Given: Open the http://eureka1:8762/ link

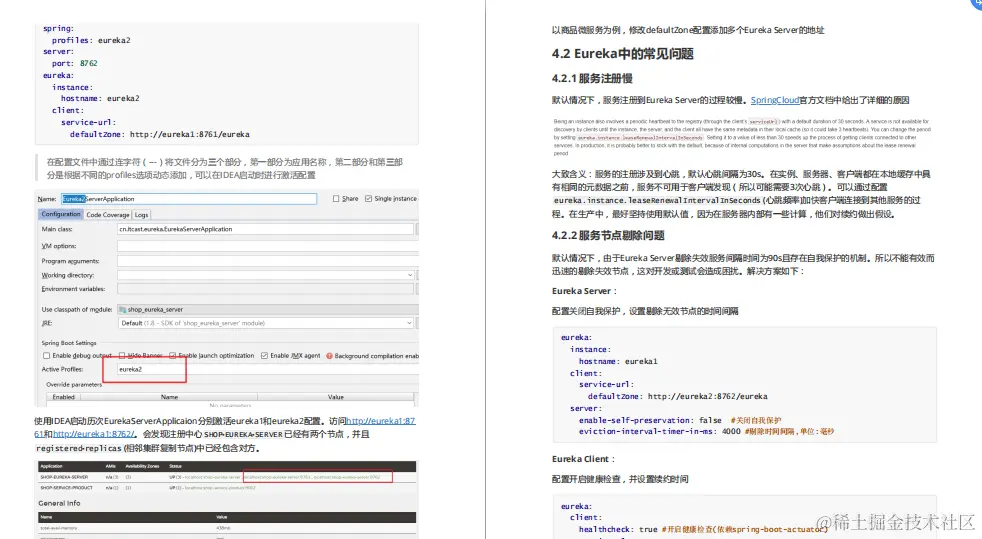Looking at the screenshot, I should [x=93, y=434].
